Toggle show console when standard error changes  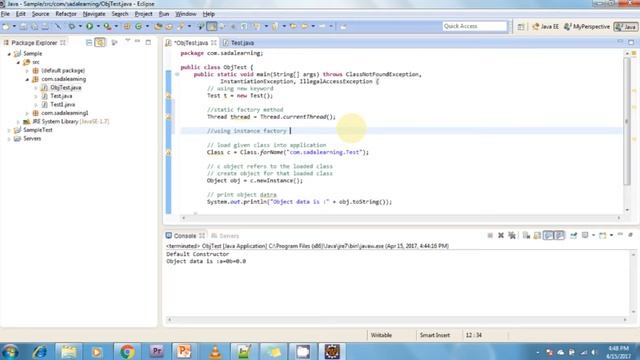pos(559,236)
